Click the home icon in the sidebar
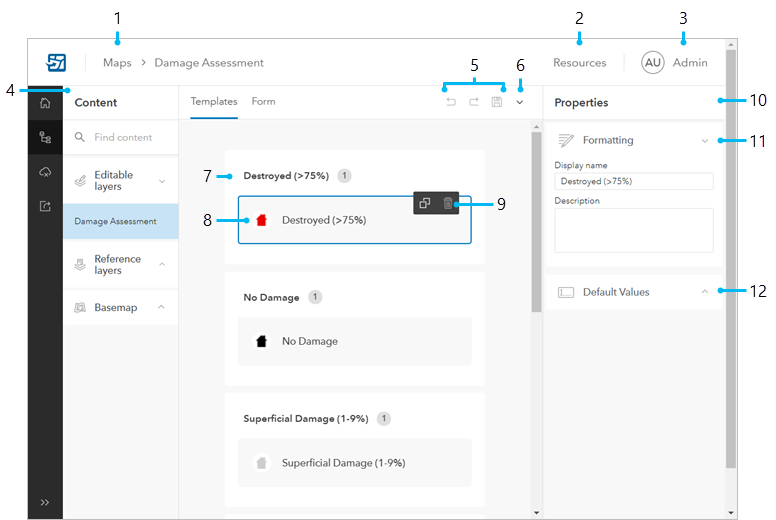The image size is (776, 520). click(x=45, y=103)
